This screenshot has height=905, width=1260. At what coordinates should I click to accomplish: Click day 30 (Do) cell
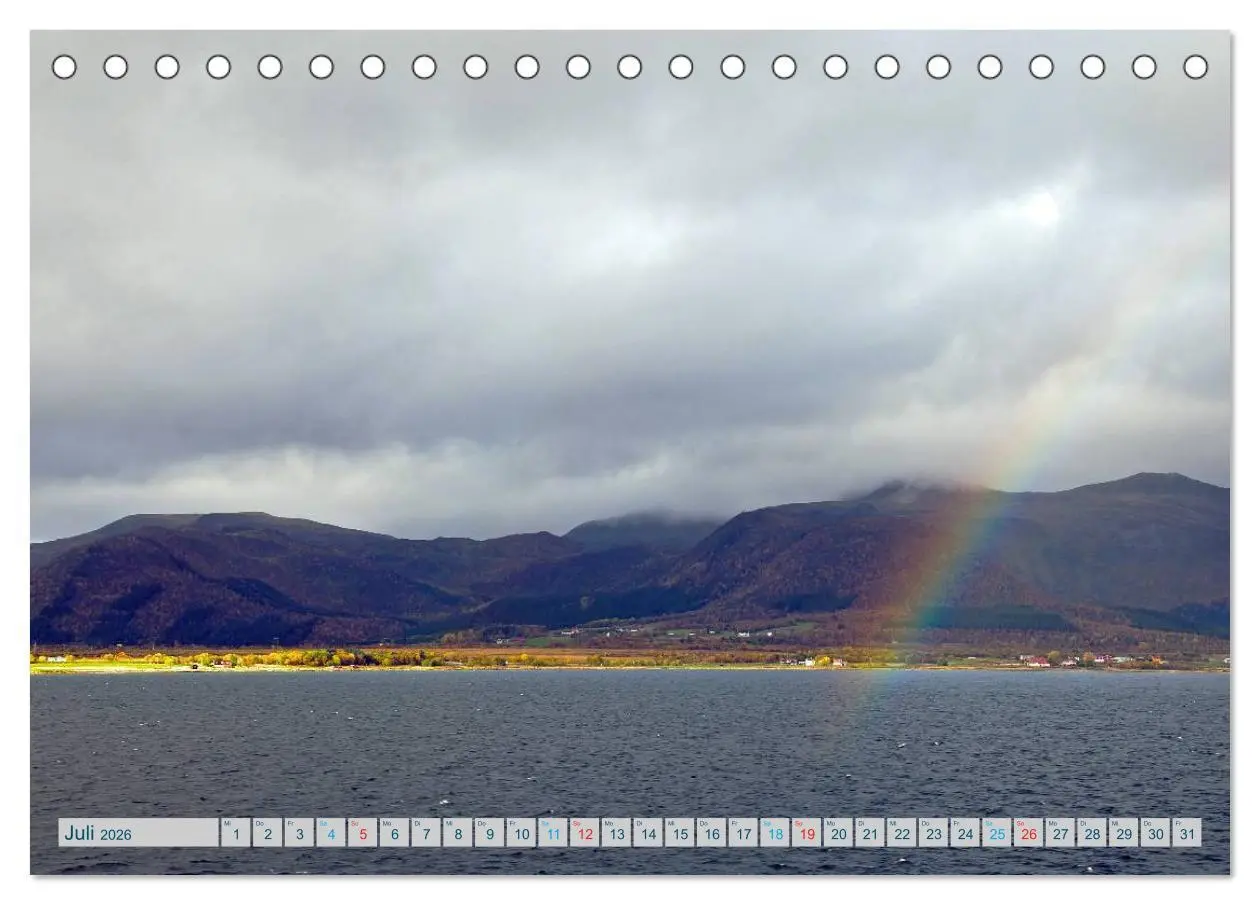1156,832
